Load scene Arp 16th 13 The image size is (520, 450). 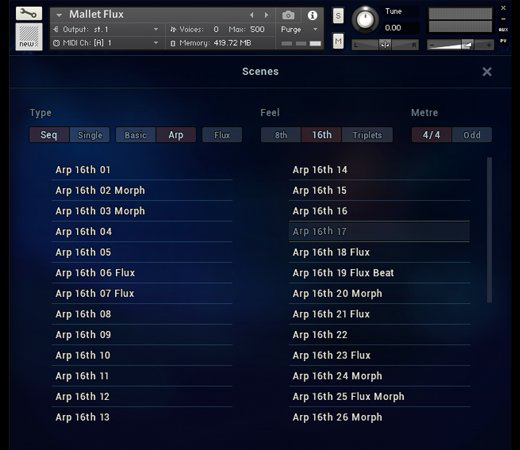pyautogui.click(x=142, y=418)
